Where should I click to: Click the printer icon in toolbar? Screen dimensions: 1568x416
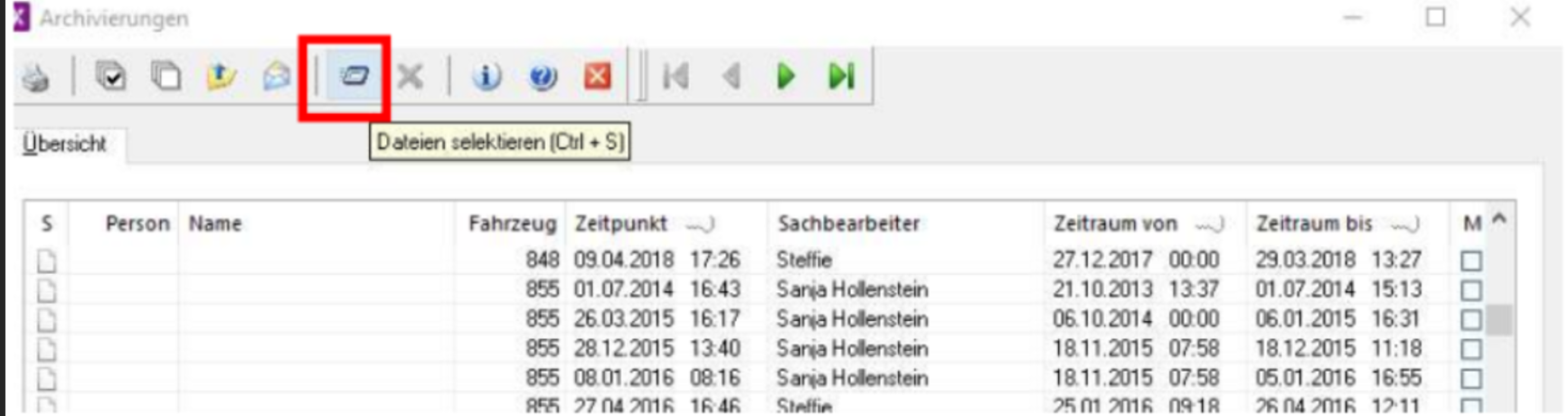(36, 78)
